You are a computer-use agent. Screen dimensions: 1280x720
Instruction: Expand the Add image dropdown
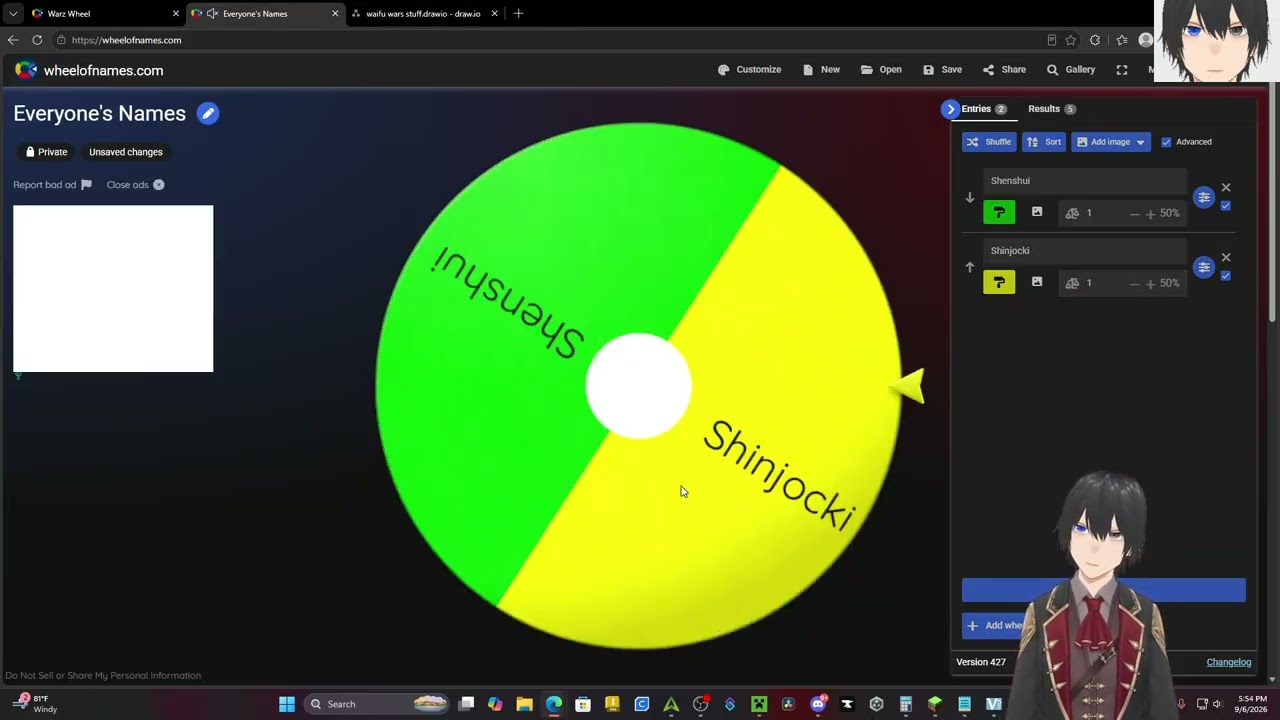click(x=1111, y=142)
